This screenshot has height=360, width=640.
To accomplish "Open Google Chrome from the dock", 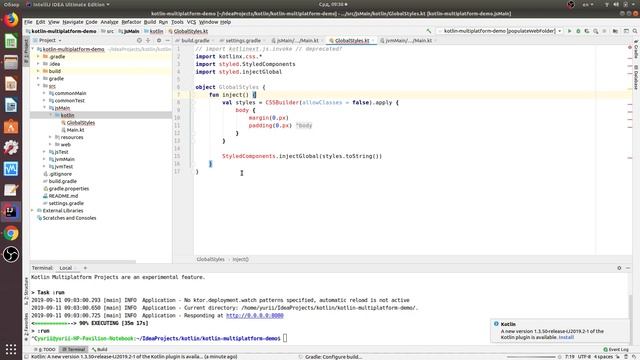I will [11, 233].
